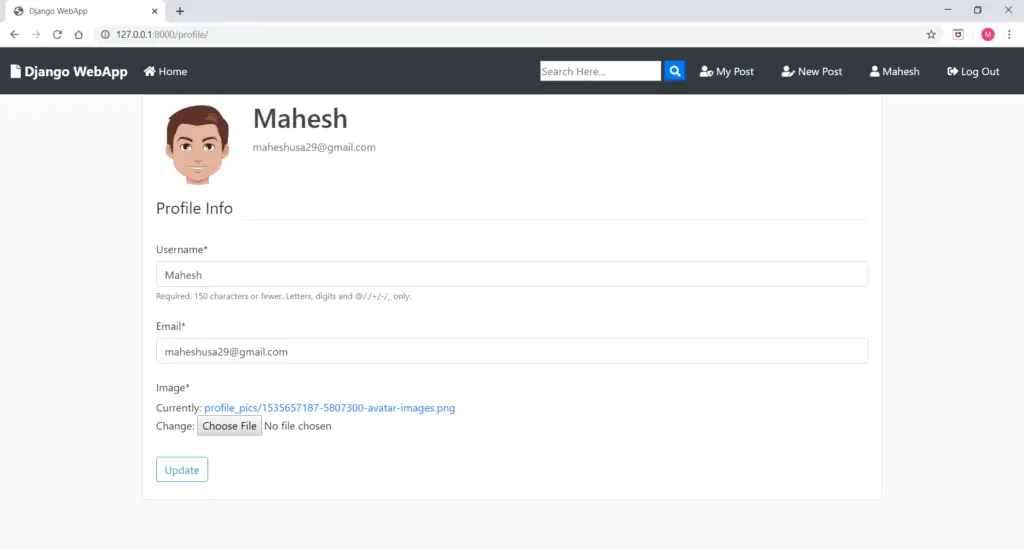The height and width of the screenshot is (549, 1024).
Task: Open a new browser tab
Action: (180, 11)
